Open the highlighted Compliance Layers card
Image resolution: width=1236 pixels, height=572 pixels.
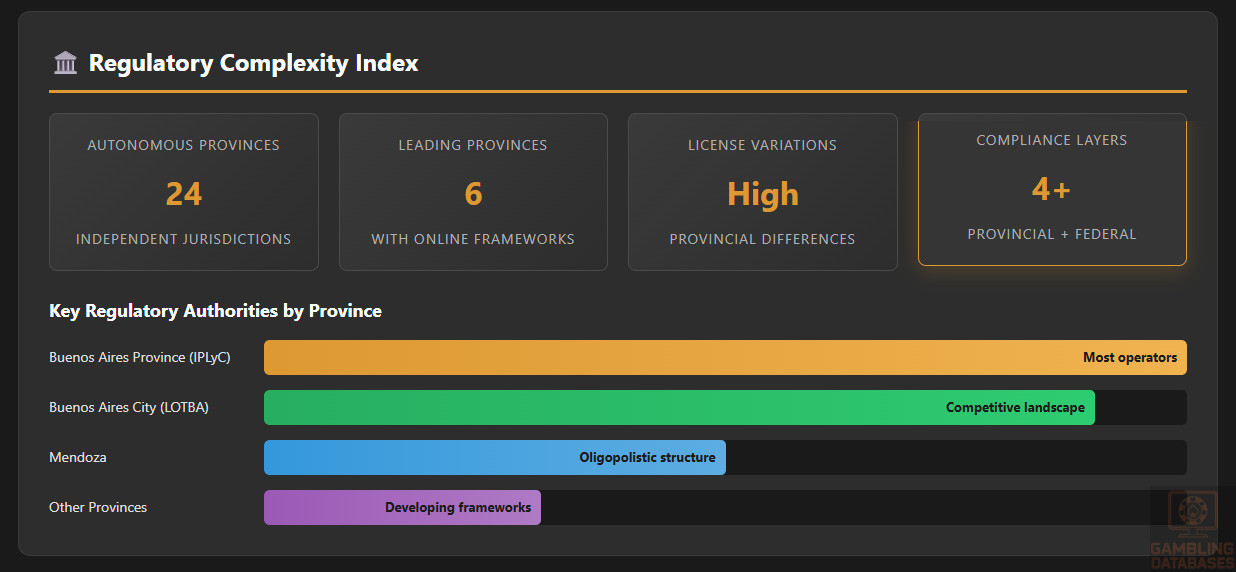pos(1052,189)
